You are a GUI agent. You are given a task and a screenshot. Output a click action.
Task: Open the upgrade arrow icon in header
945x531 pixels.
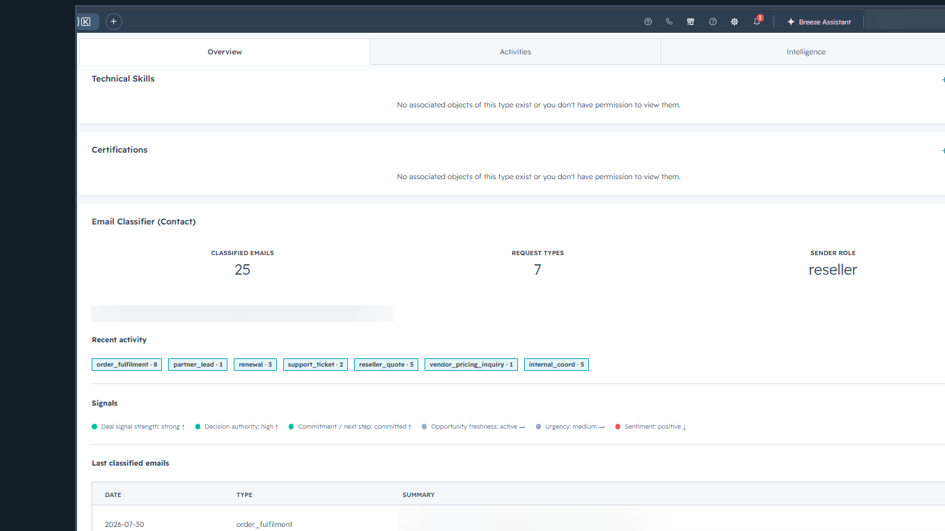click(648, 22)
